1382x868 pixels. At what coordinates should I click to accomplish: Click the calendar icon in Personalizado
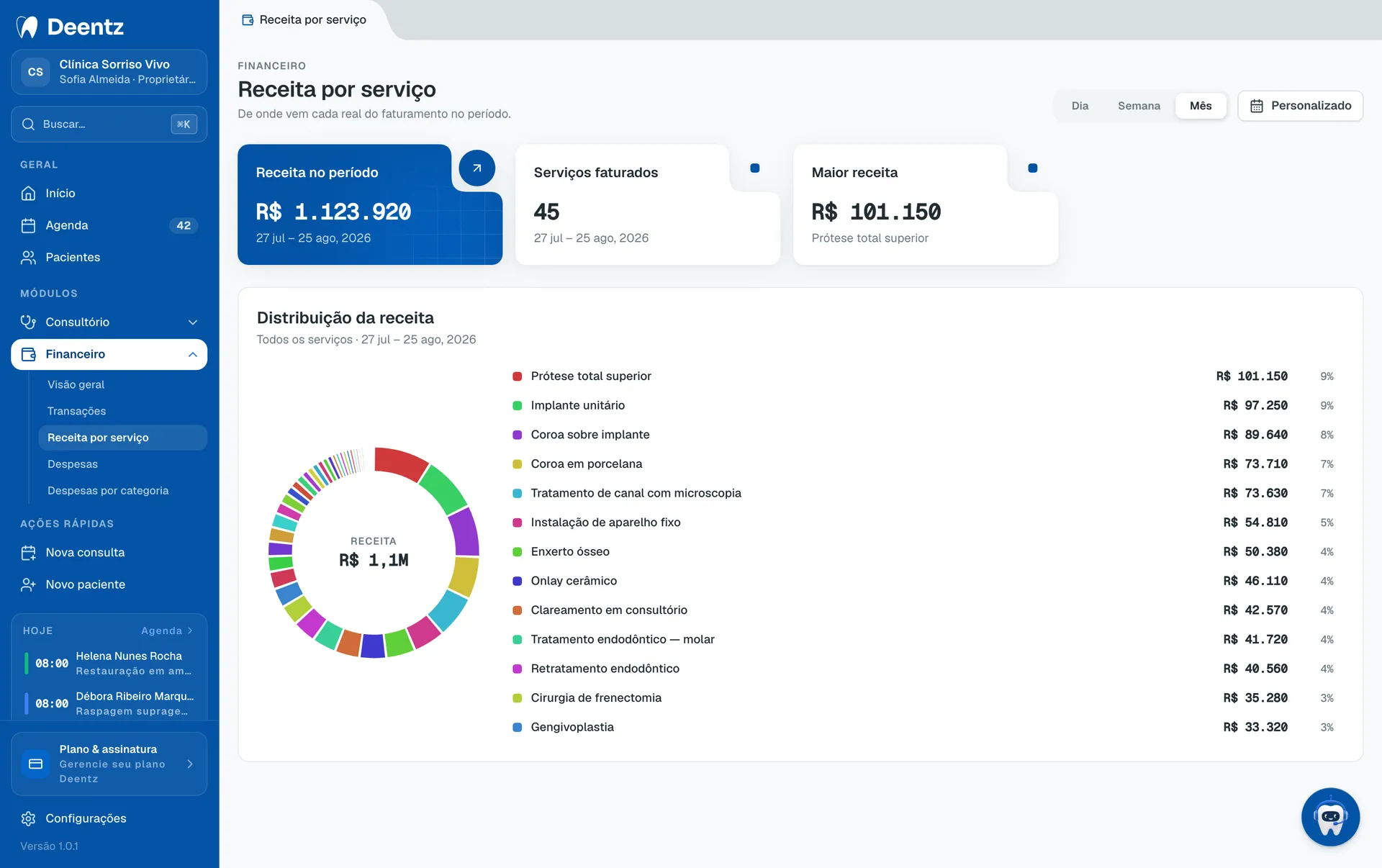tap(1257, 106)
